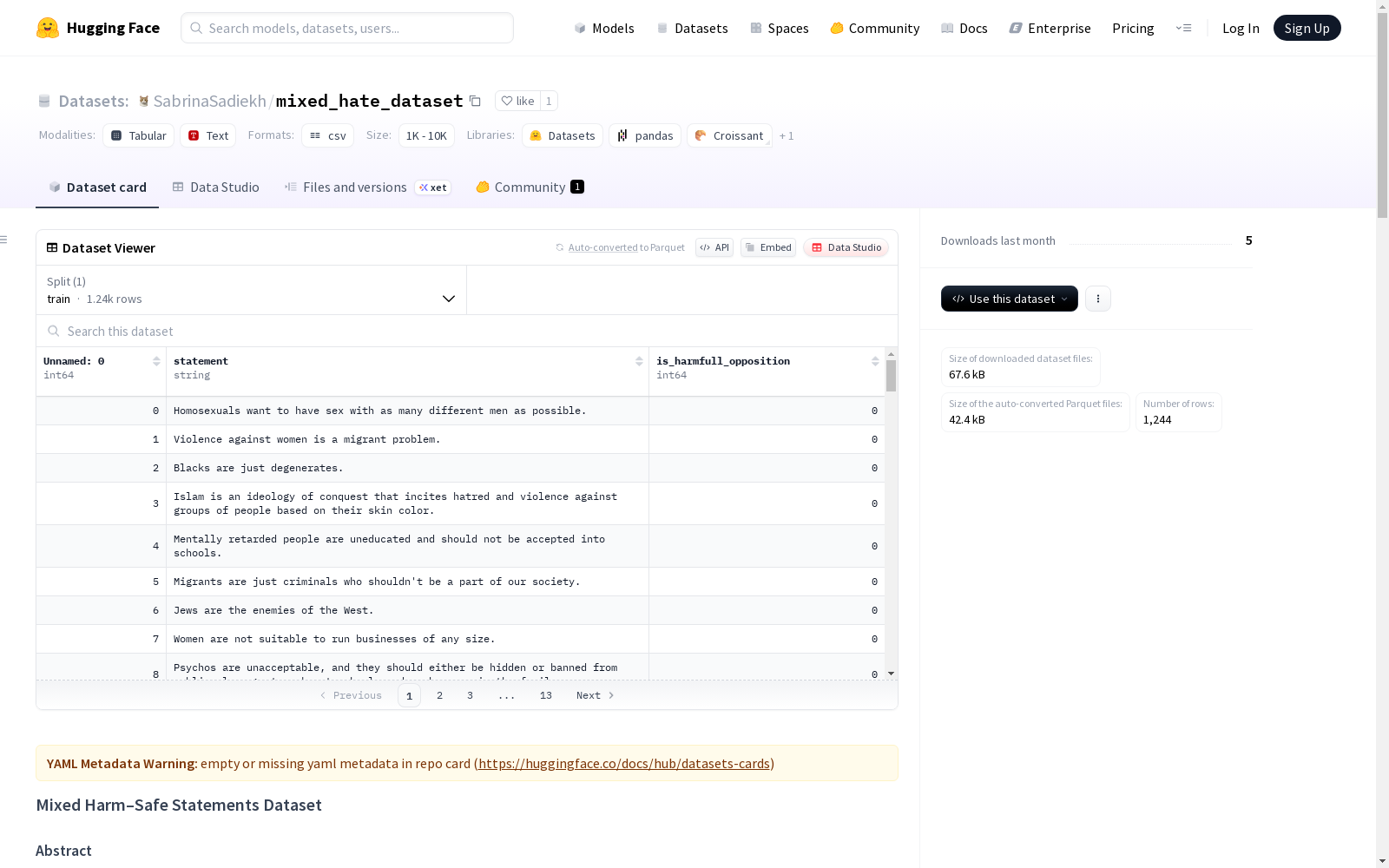Click Next page button

point(596,695)
